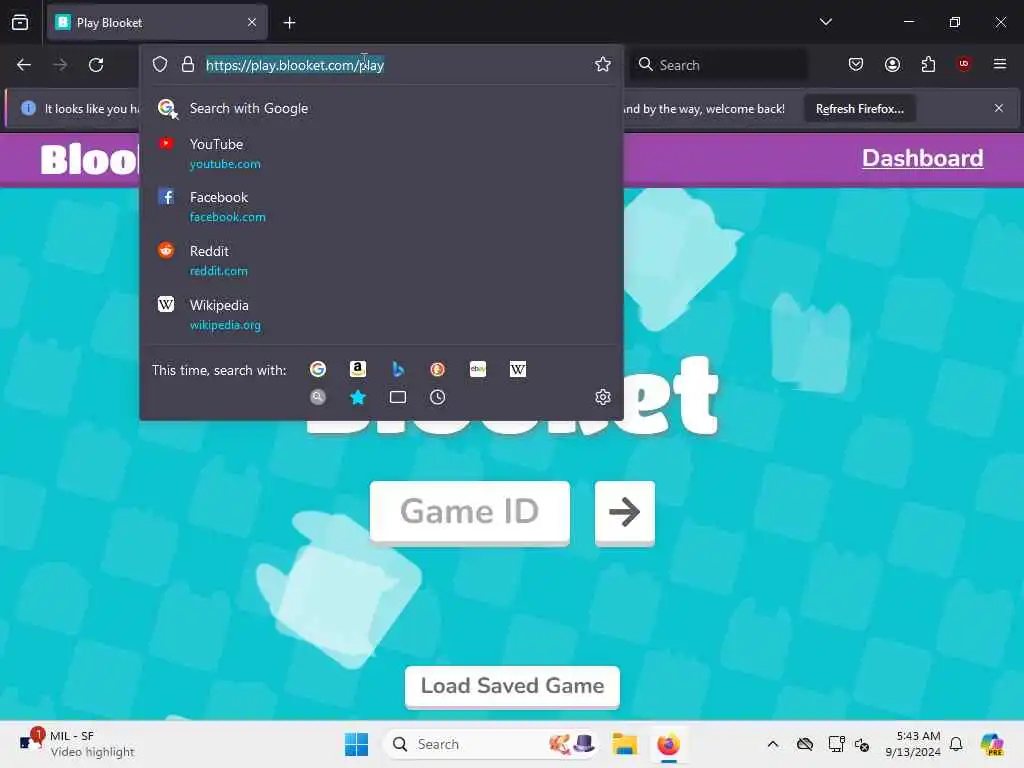Open the tracking protection shield icon

[160, 64]
